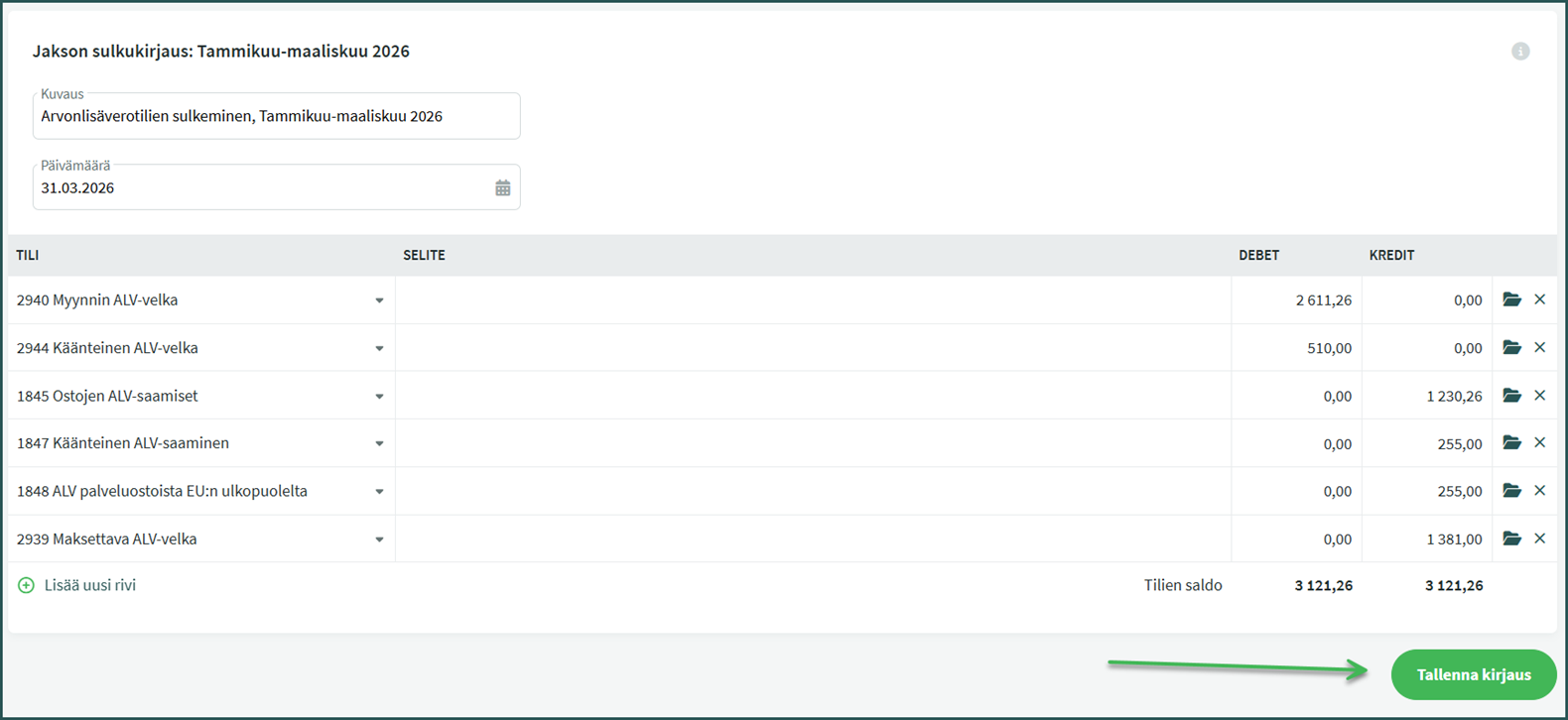Edit debit amount 2 611,26 cell
The width and height of the screenshot is (1568, 720).
(x=1297, y=300)
